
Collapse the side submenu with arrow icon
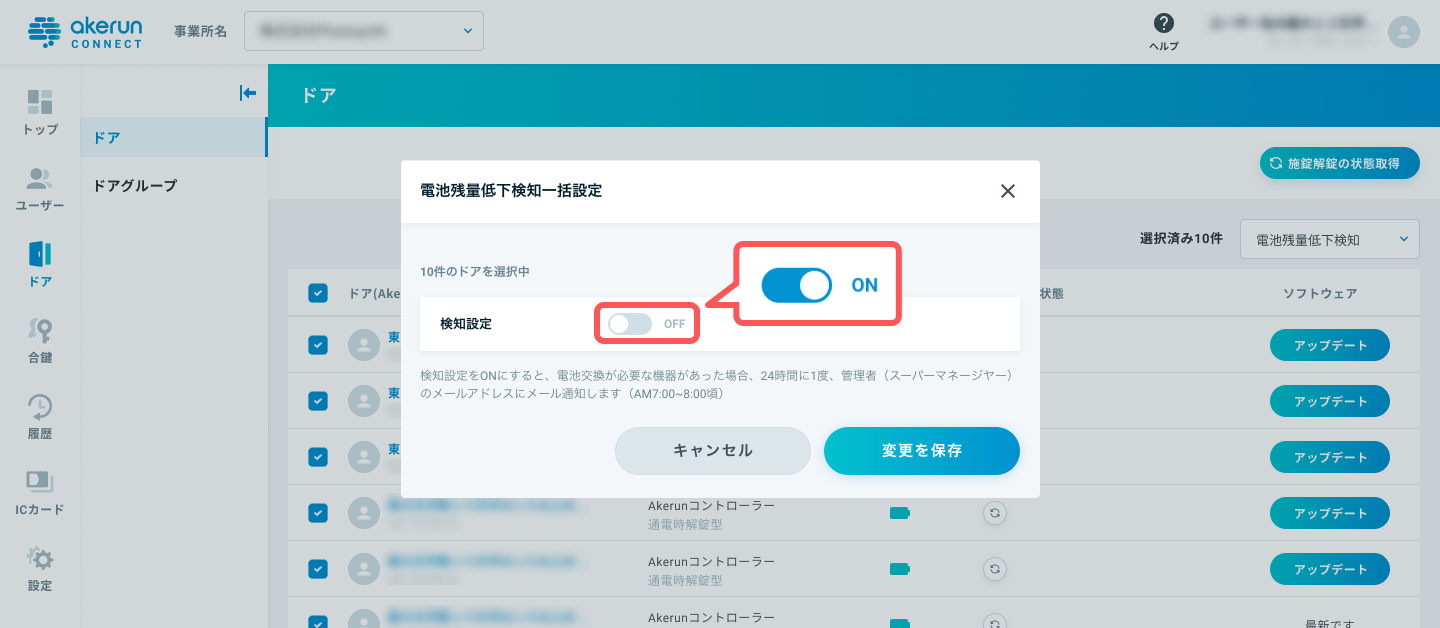click(248, 93)
